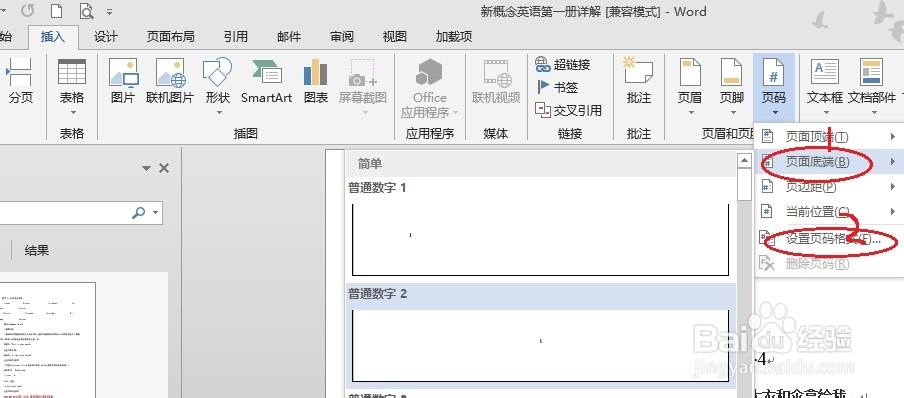Switch to the 设计 ribbon tab
904x398 pixels.
pyautogui.click(x=106, y=37)
